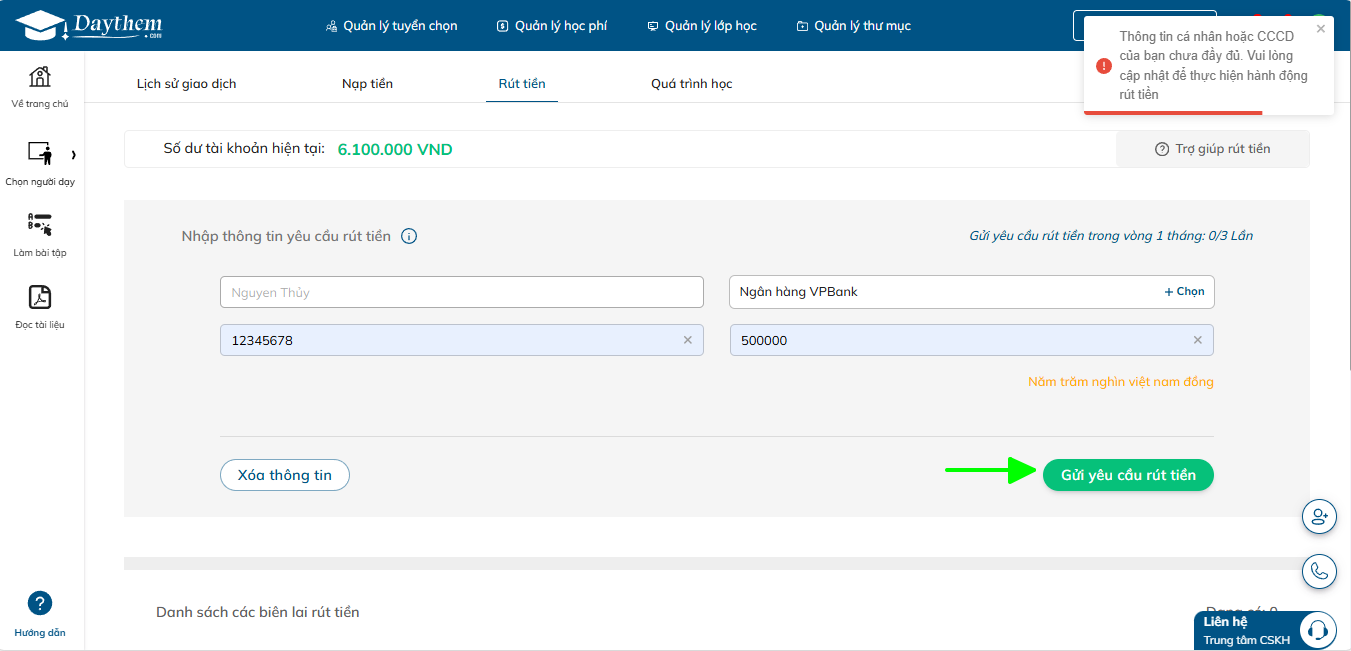The image size is (1351, 651).
Task: Switch to Nạp tiền tab
Action: pos(368,84)
